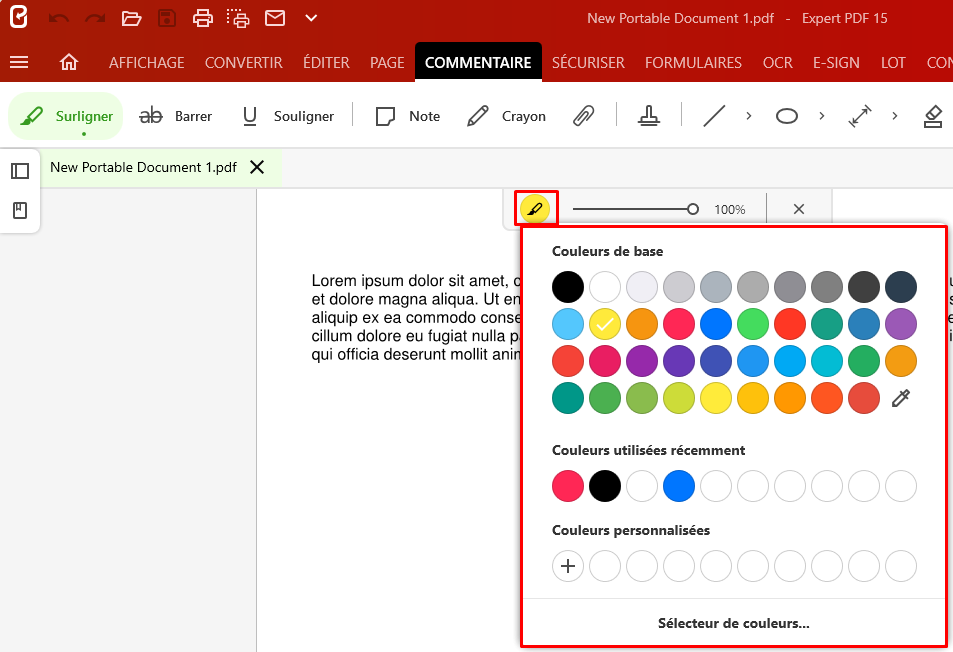Save the document using the diskette icon

(167, 18)
